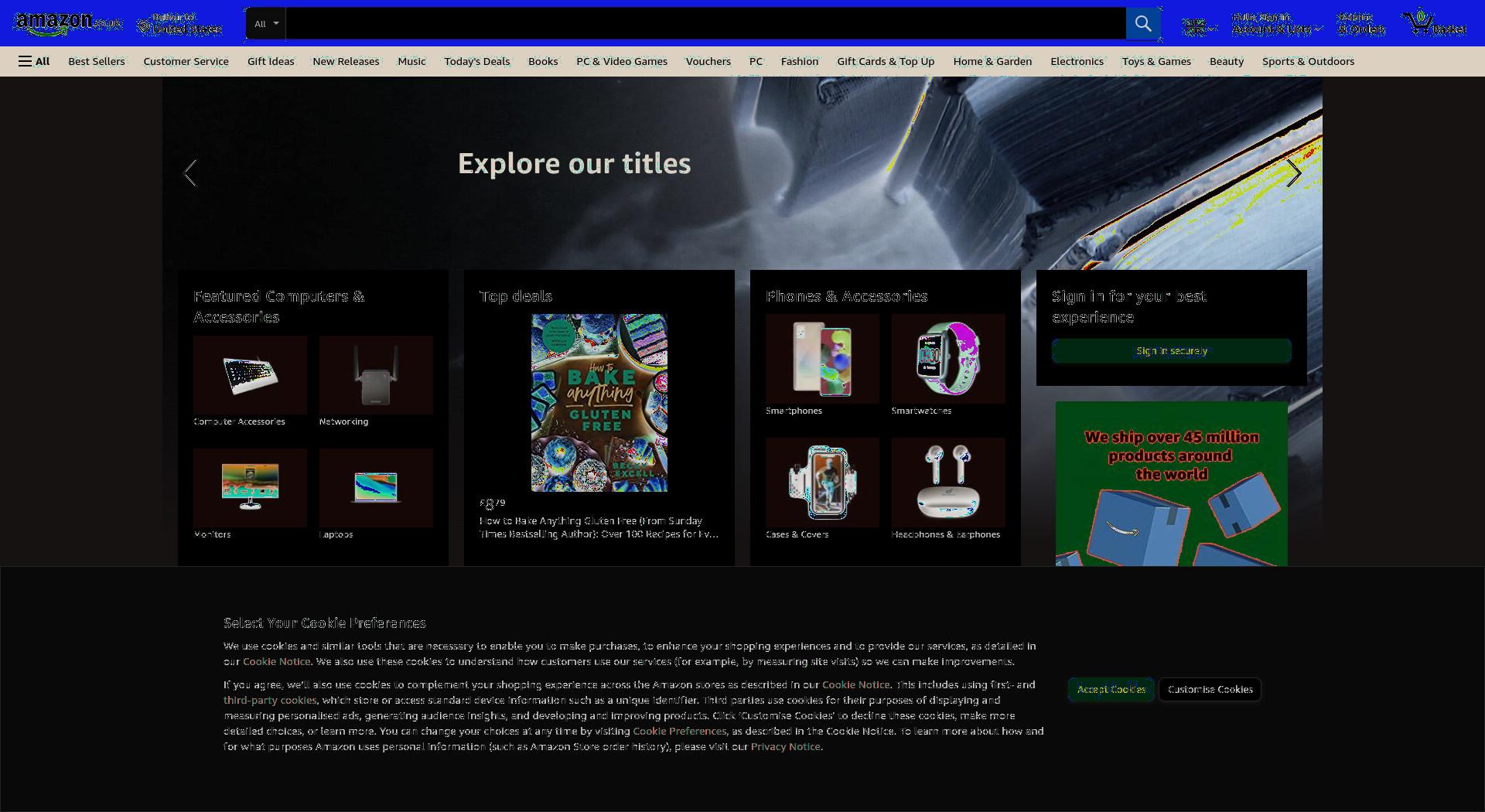Image resolution: width=1485 pixels, height=812 pixels.
Task: Expand the All search category dropdown
Action: [266, 23]
